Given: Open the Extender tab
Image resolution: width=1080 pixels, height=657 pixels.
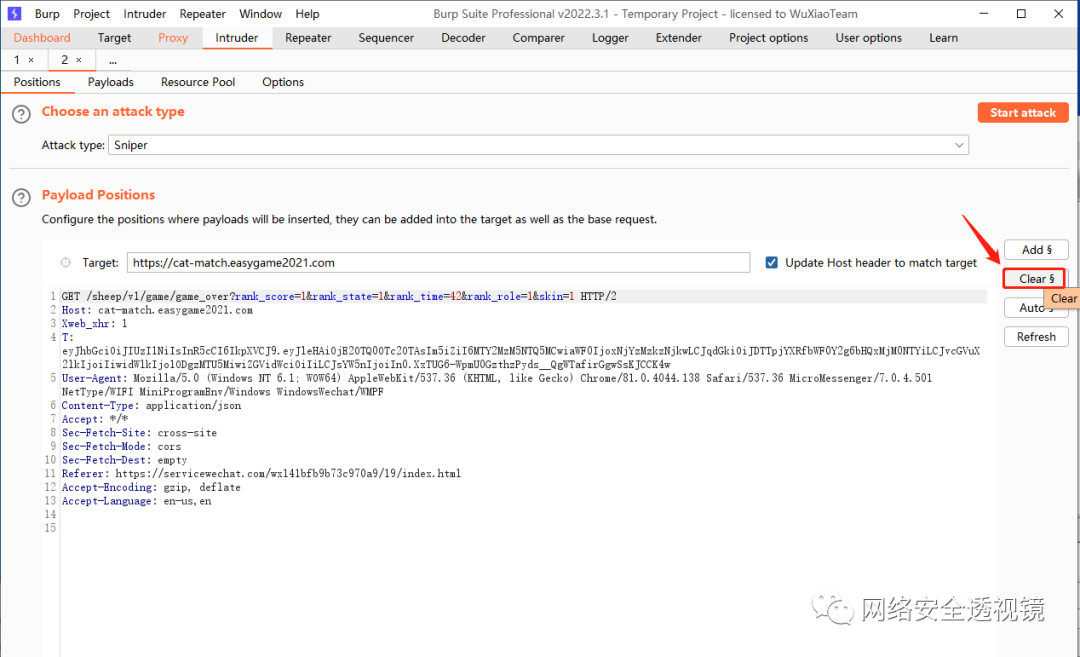Looking at the screenshot, I should (678, 38).
